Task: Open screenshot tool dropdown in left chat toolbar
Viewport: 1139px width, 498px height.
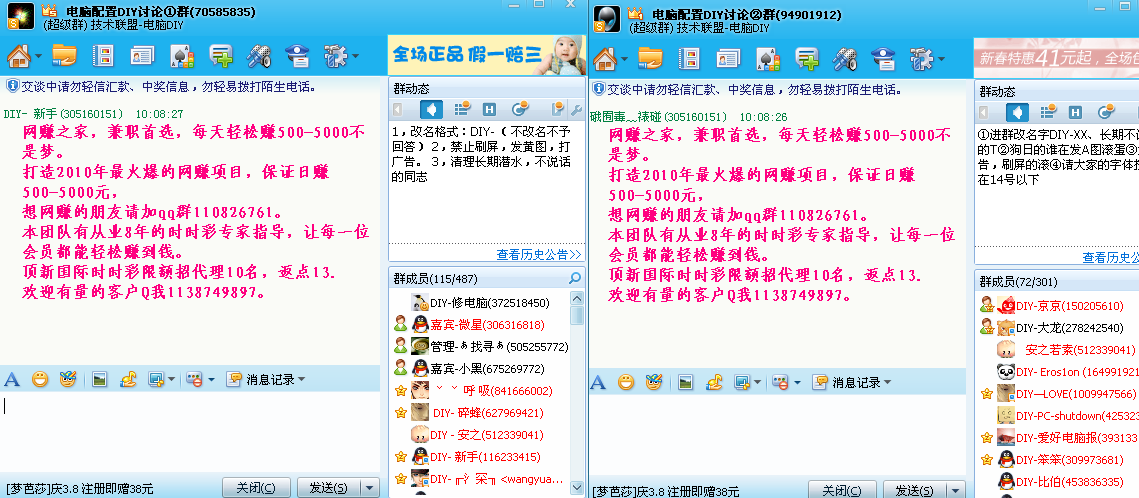Action: point(171,380)
